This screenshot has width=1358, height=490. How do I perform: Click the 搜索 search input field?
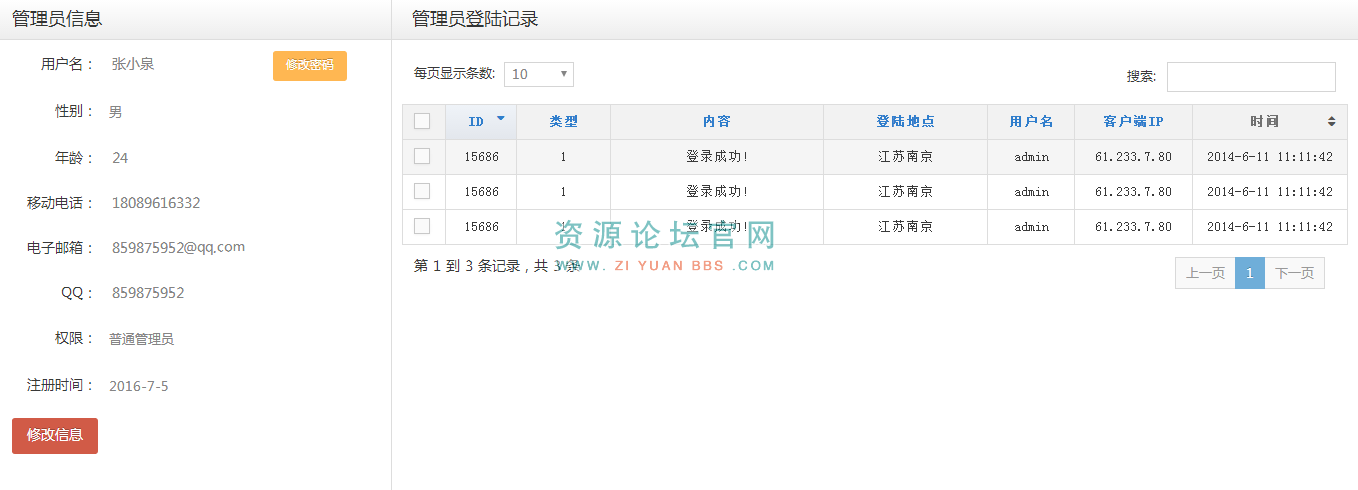(1251, 77)
